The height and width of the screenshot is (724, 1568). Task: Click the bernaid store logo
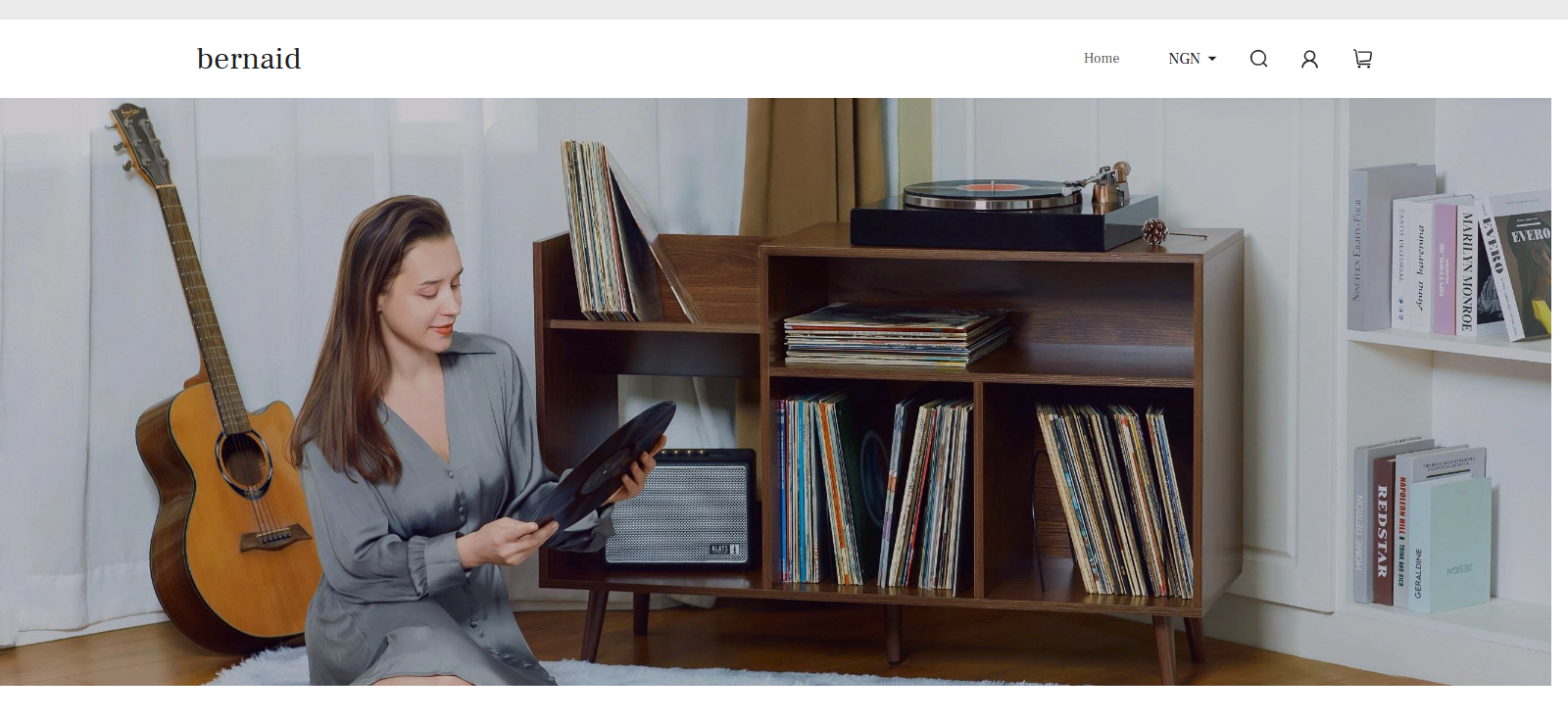tap(249, 59)
